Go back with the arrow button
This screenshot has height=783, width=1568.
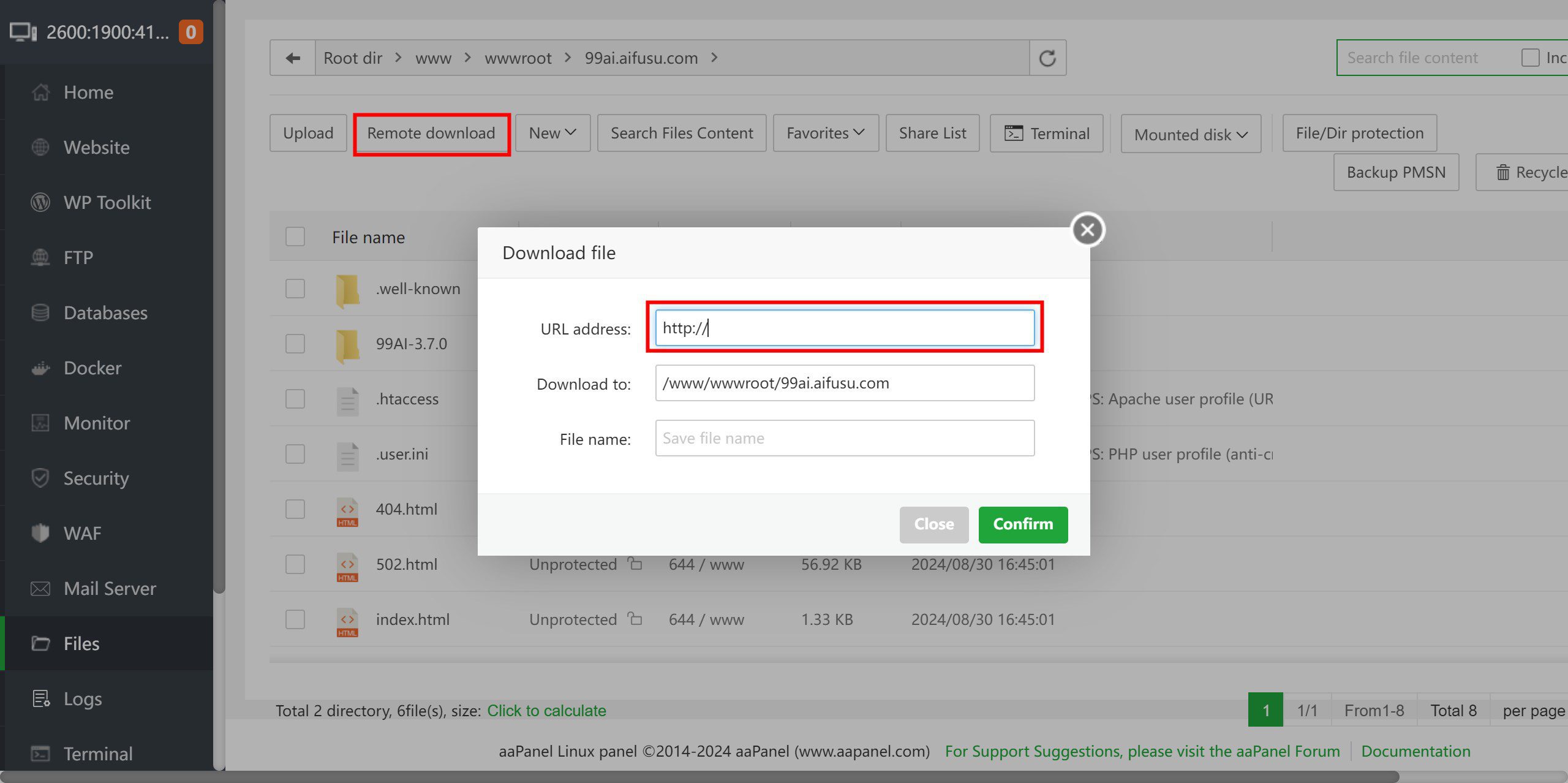click(293, 58)
